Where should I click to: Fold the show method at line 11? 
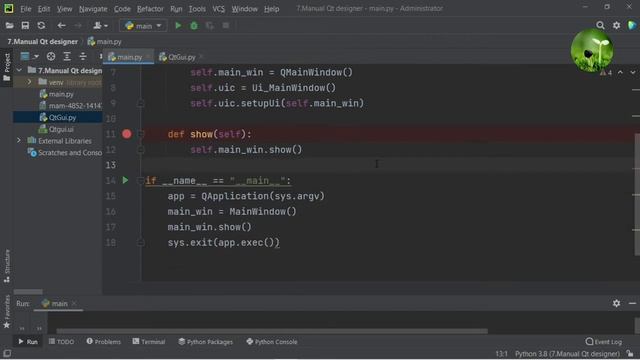pos(140,134)
